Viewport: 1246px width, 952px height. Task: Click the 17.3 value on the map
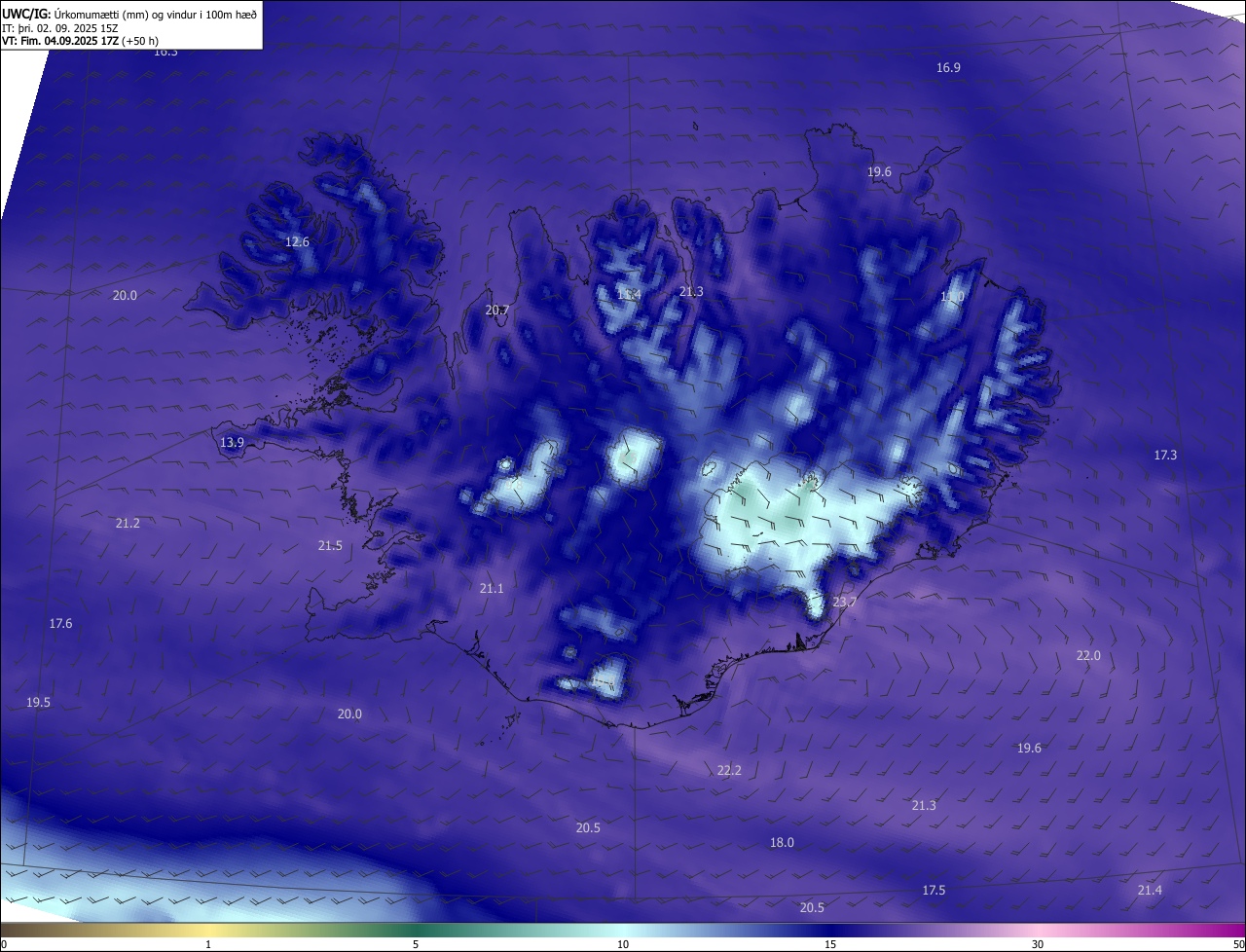coord(1165,456)
